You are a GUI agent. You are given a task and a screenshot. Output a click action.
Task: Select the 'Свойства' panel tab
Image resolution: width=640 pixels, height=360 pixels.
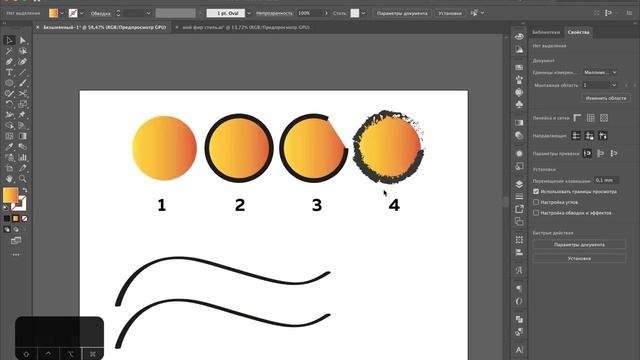coord(578,32)
